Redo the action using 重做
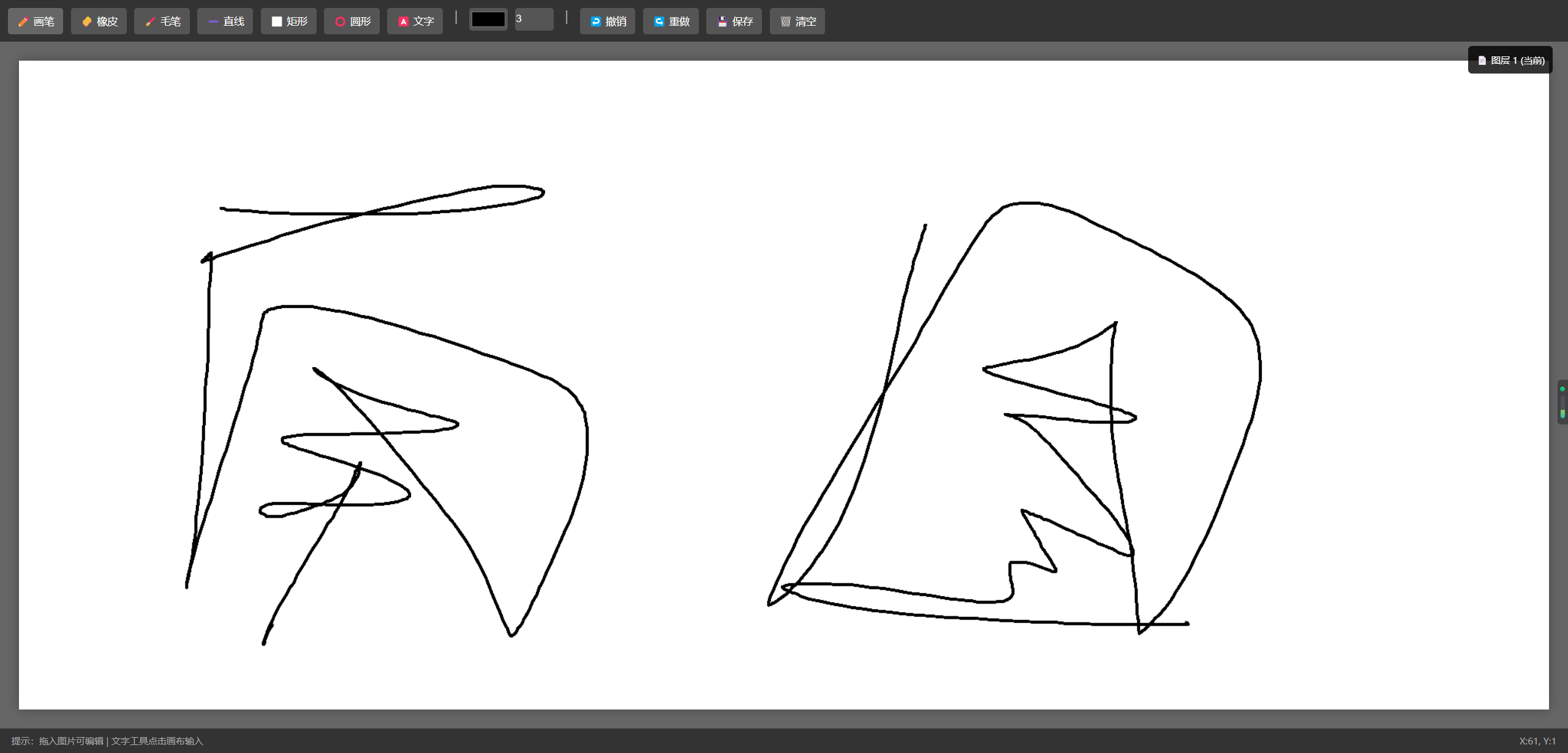The height and width of the screenshot is (753, 1568). (x=671, y=21)
